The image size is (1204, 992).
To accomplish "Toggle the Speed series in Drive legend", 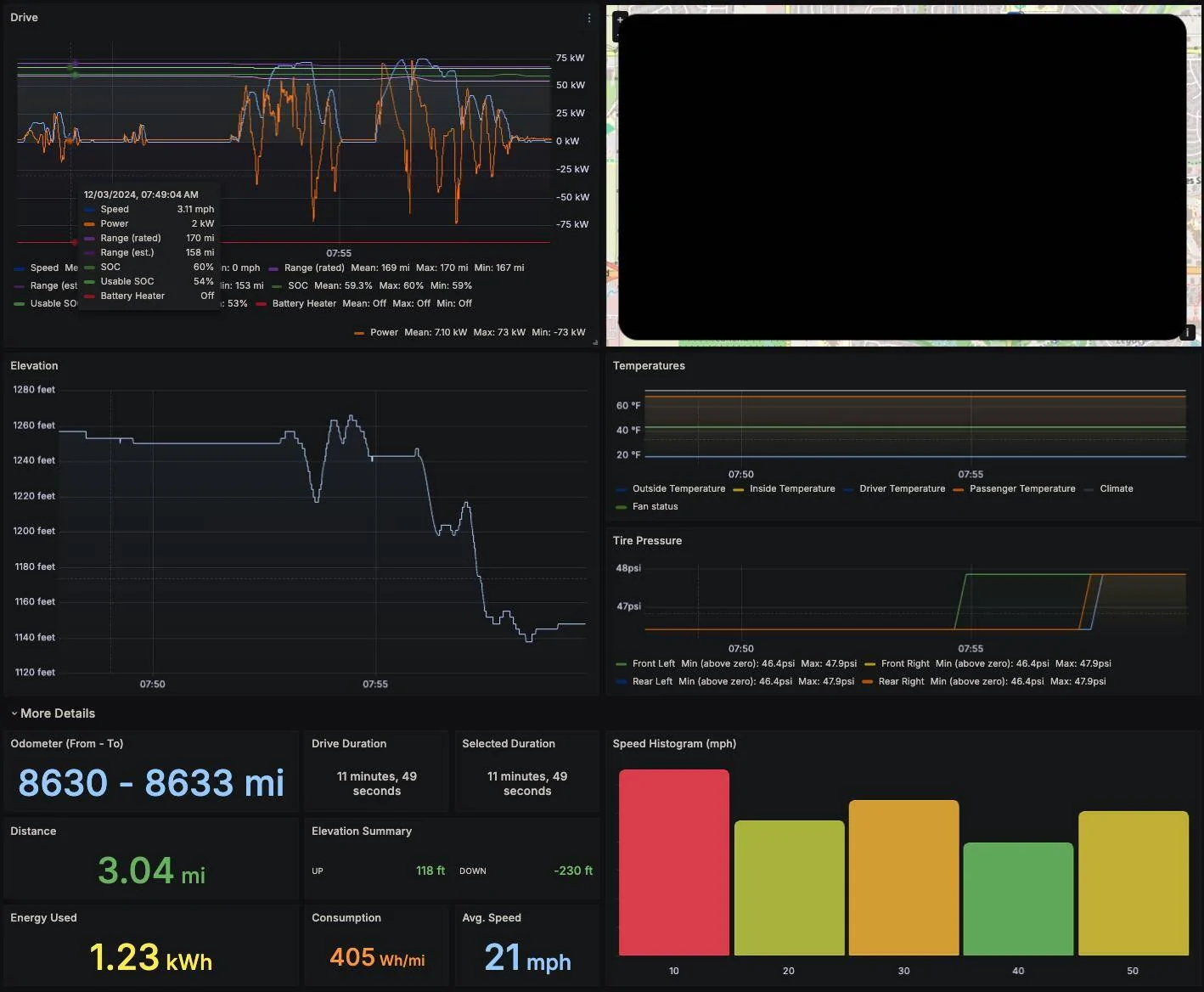I will [x=44, y=268].
